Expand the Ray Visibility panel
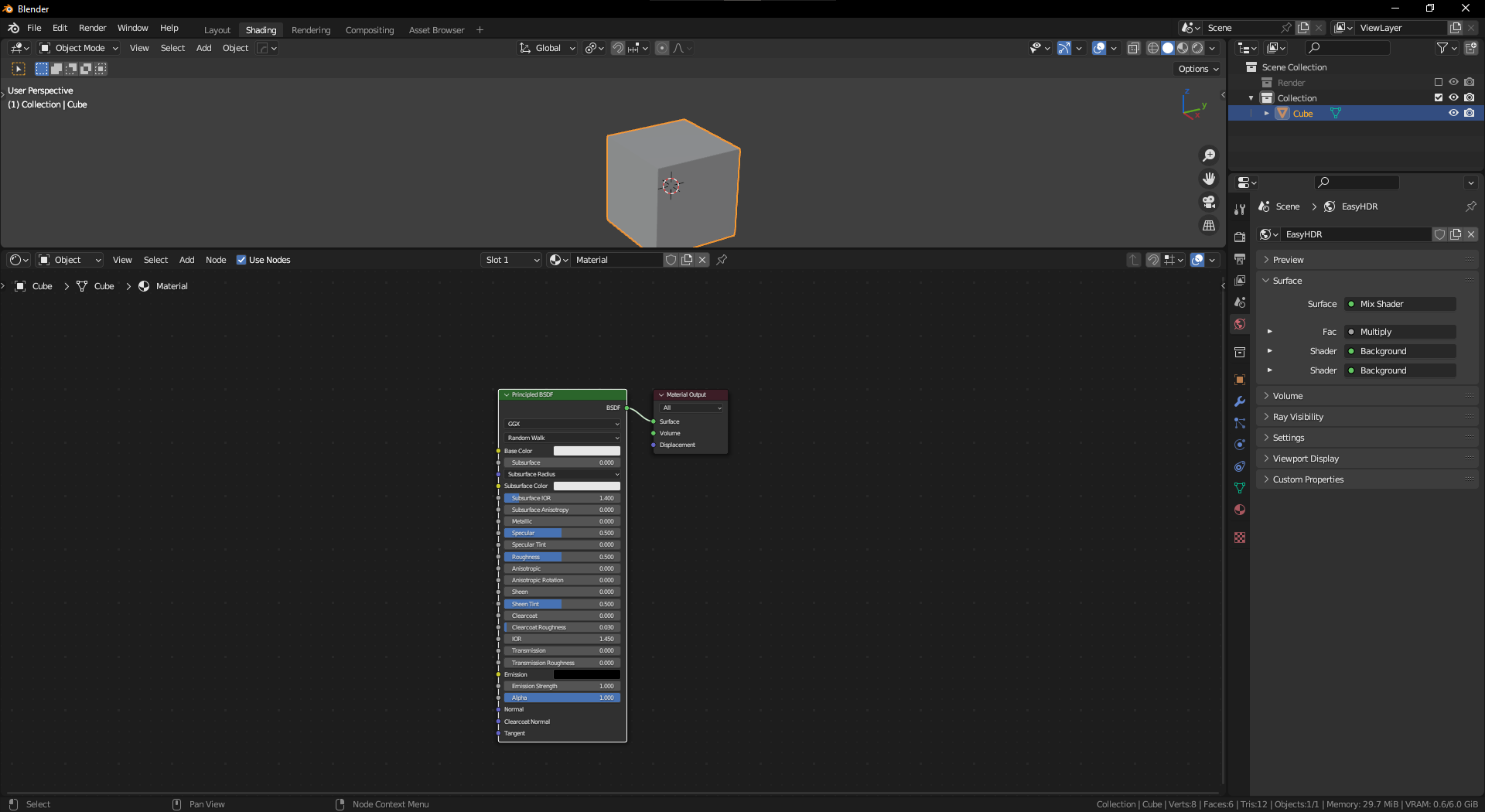This screenshot has height=812, width=1485. 1298,417
